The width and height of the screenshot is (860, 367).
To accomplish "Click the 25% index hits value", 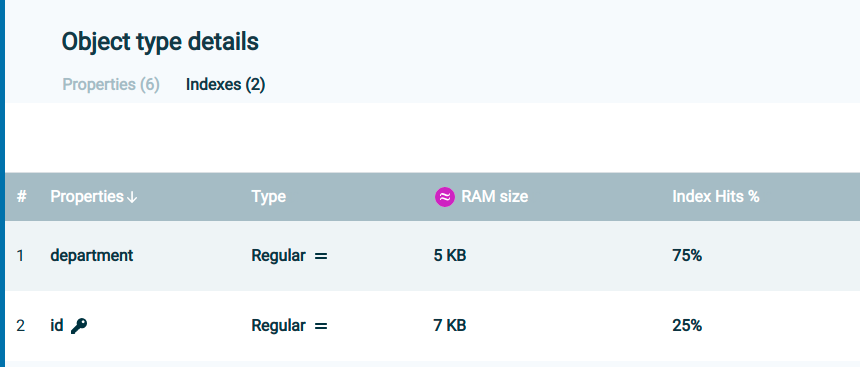I will pyautogui.click(x=687, y=326).
